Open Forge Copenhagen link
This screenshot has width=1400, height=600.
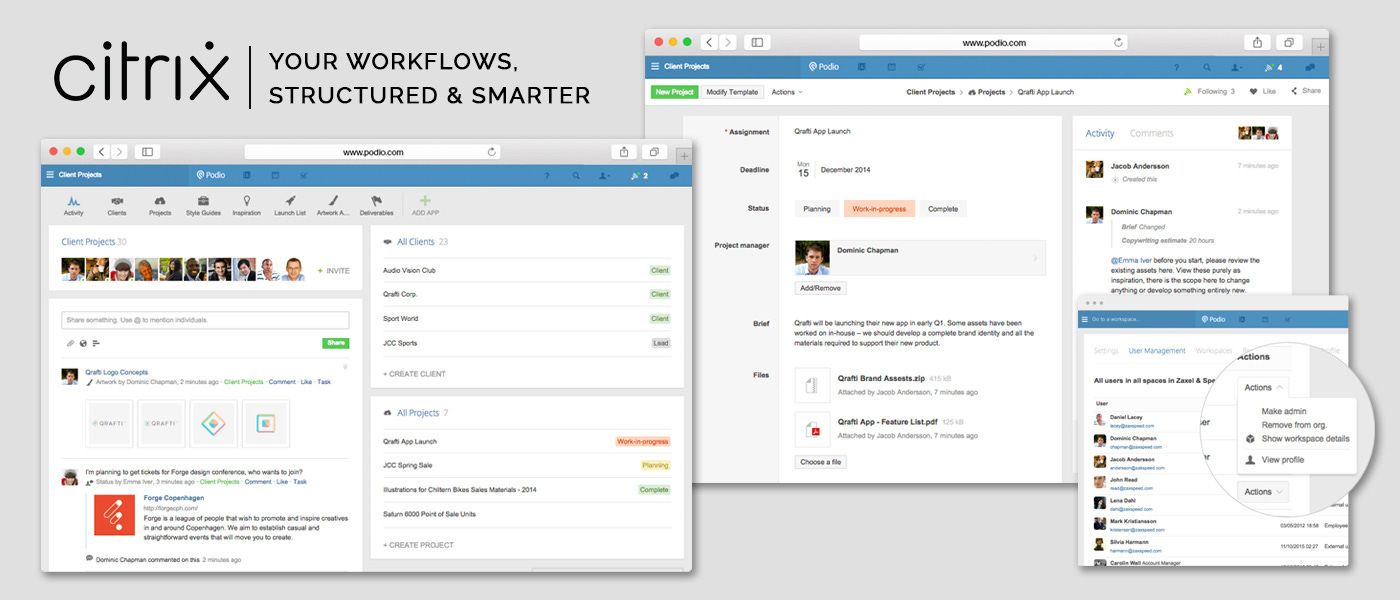tap(175, 497)
